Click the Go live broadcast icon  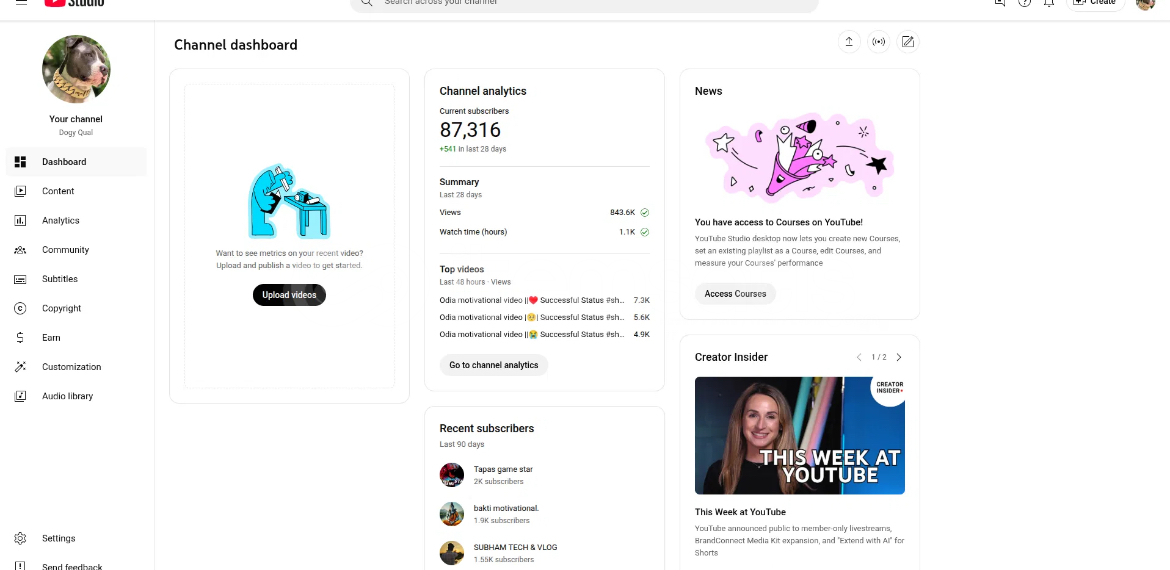878,42
